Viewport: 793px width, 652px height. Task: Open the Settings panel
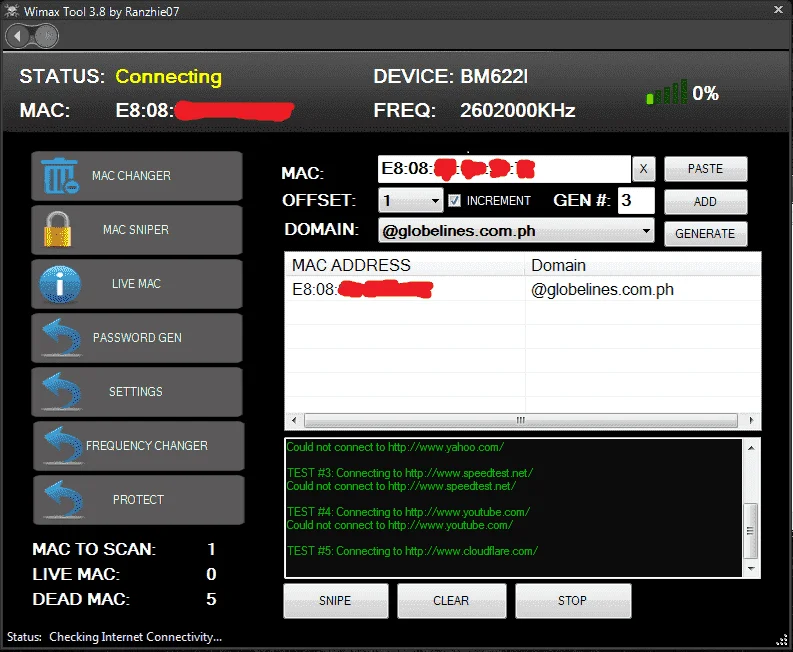pos(137,392)
